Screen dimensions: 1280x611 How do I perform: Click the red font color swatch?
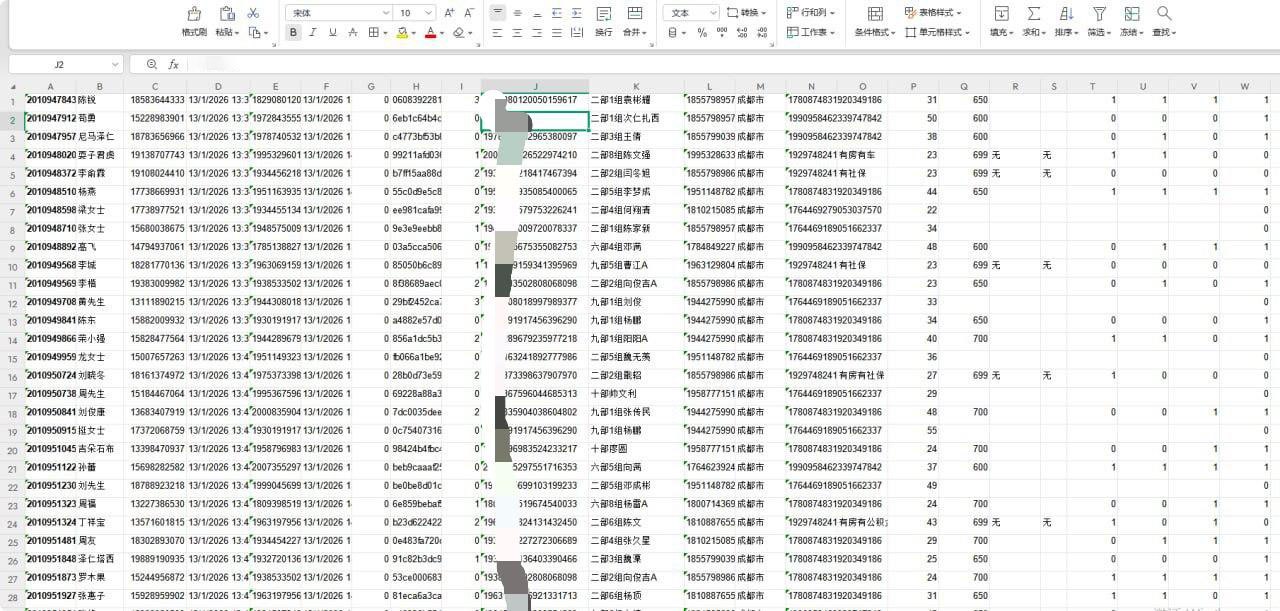429,32
